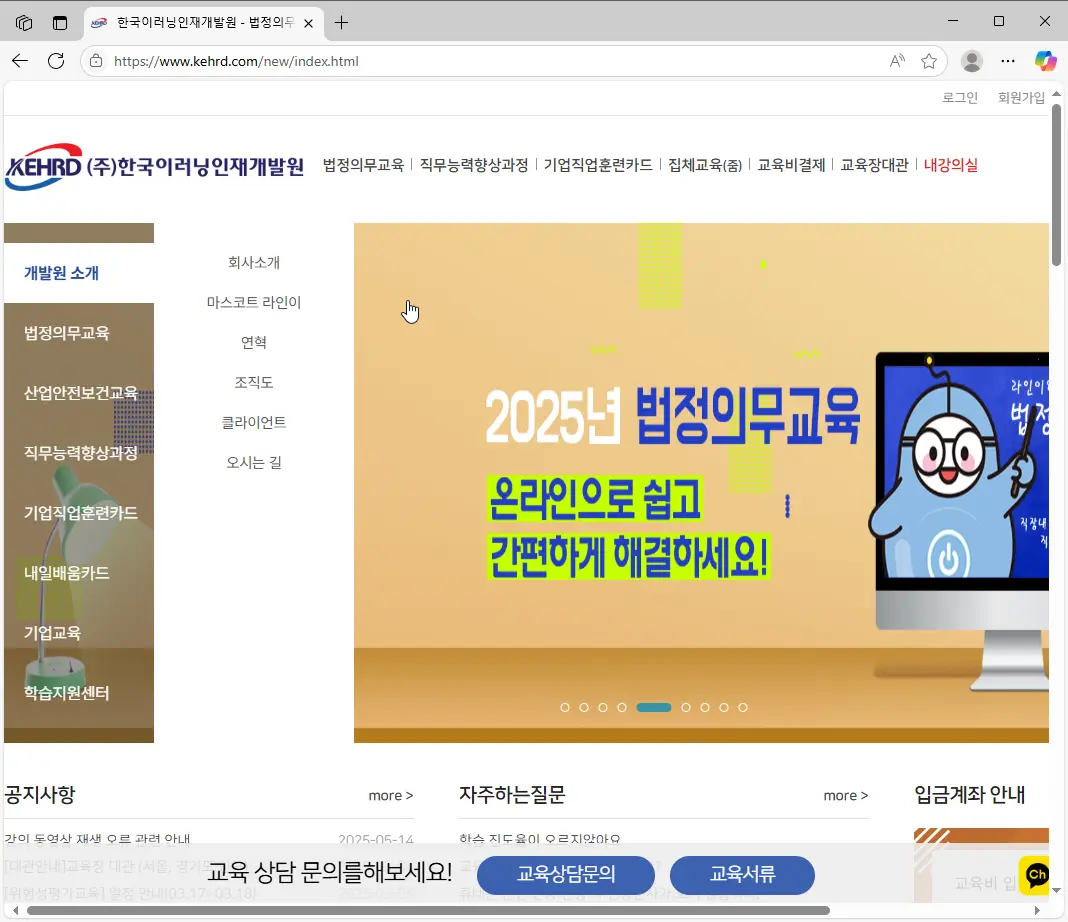Open the browser settings menu via ellipsis
This screenshot has height=922, width=1068.
point(1009,61)
